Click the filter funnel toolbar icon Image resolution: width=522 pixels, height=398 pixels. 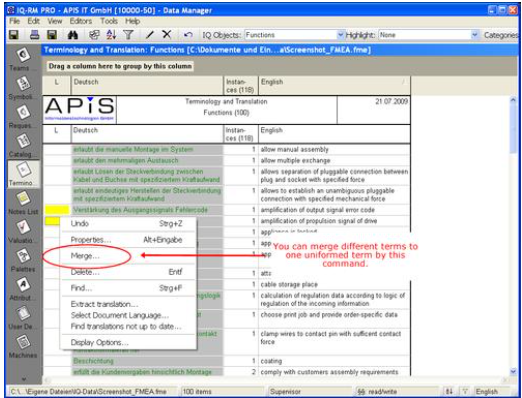point(128,35)
